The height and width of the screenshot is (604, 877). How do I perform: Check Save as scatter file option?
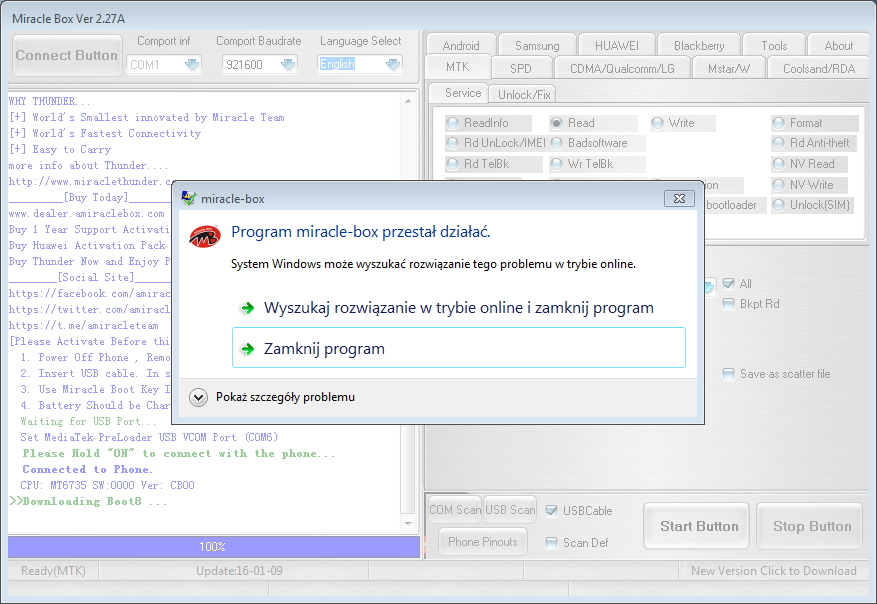(x=728, y=374)
